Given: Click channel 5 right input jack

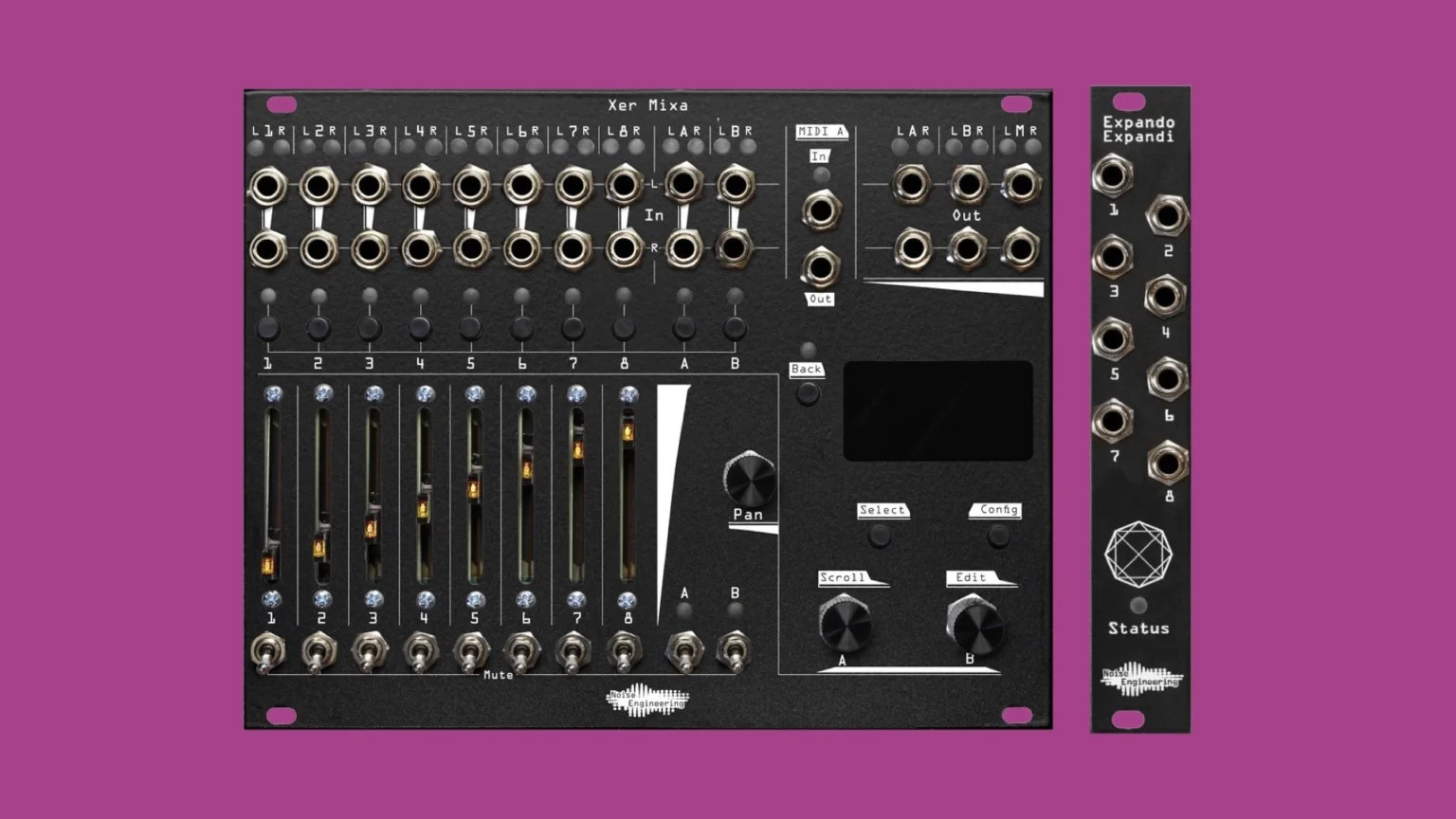Looking at the screenshot, I should point(471,249).
